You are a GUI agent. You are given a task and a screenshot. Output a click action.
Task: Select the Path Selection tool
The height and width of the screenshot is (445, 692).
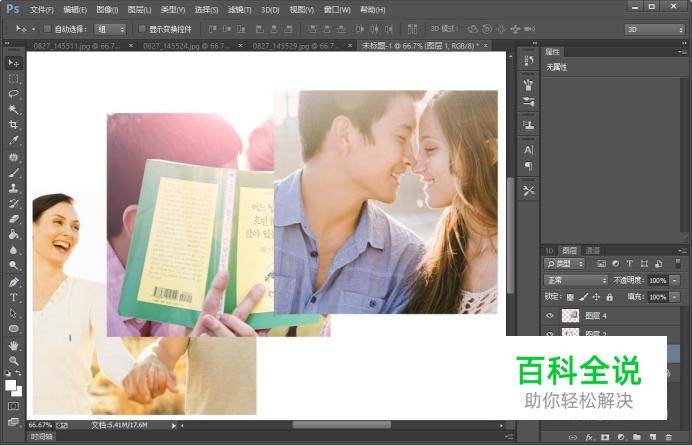coord(14,313)
